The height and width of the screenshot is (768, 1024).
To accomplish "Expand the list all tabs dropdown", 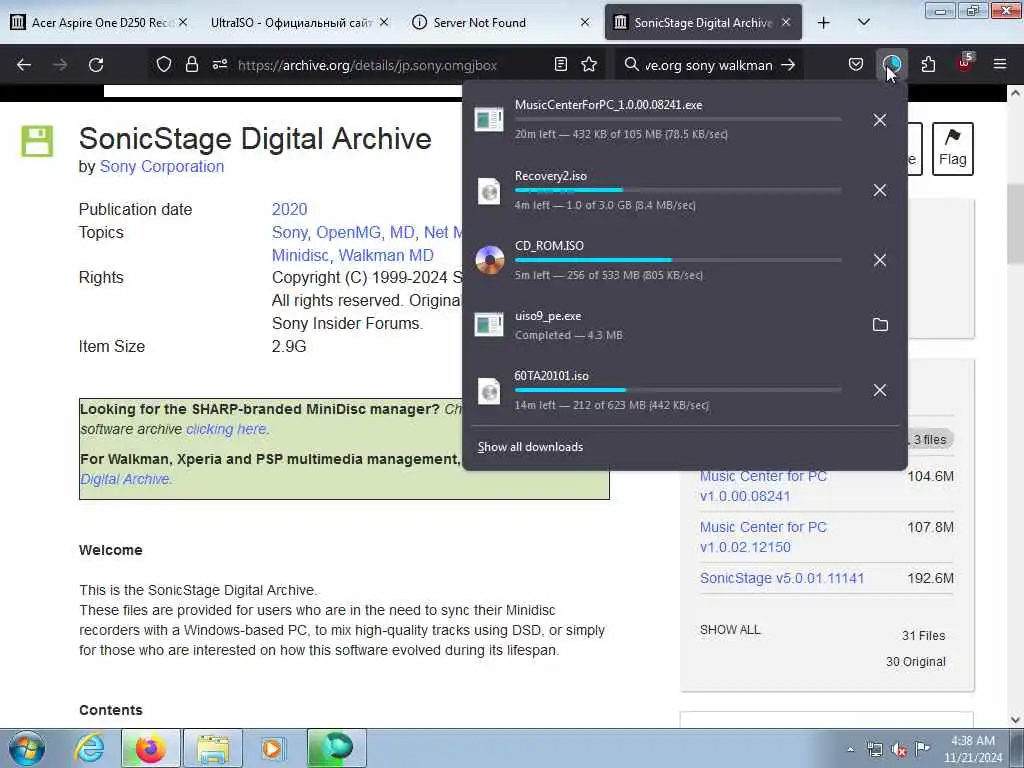I will tap(863, 22).
